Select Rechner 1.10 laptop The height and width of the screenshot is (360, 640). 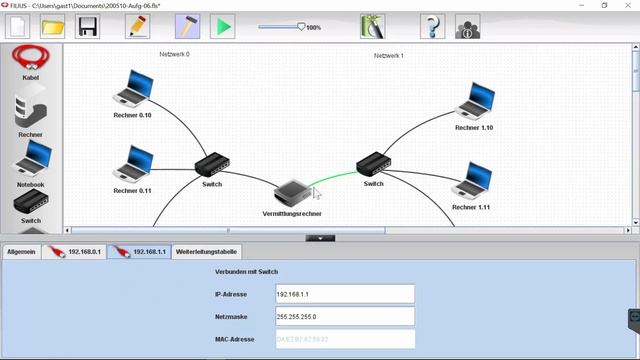476,101
